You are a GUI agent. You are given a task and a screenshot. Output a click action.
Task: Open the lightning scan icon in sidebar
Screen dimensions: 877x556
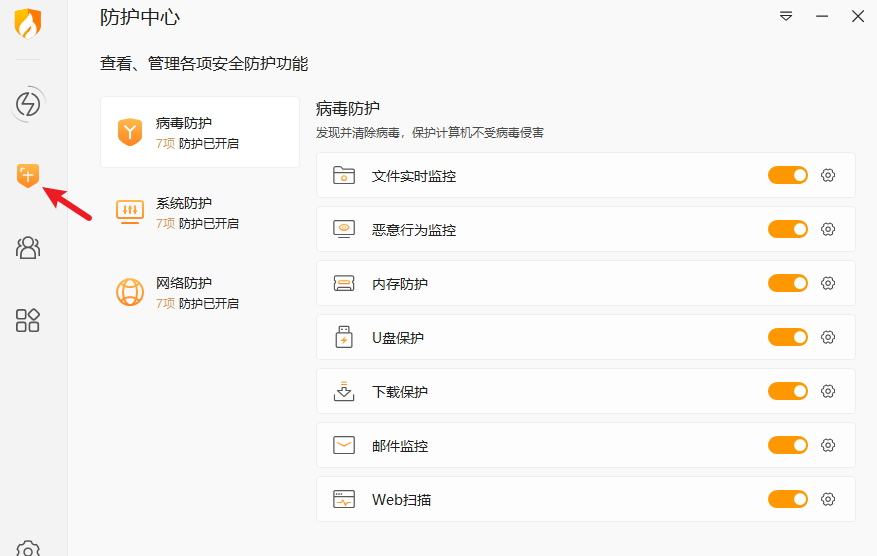pos(27,104)
